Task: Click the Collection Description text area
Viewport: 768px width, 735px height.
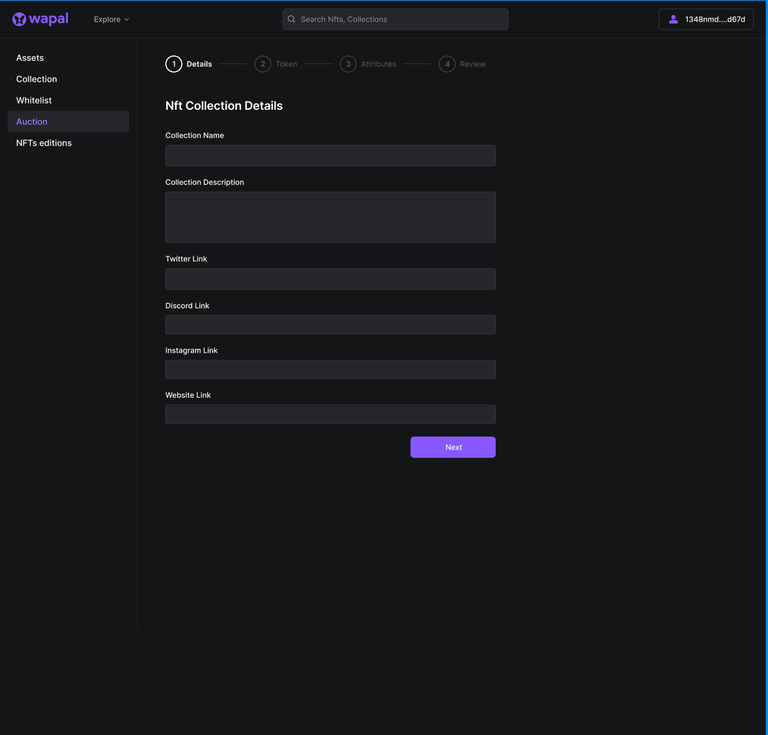Action: (x=330, y=217)
